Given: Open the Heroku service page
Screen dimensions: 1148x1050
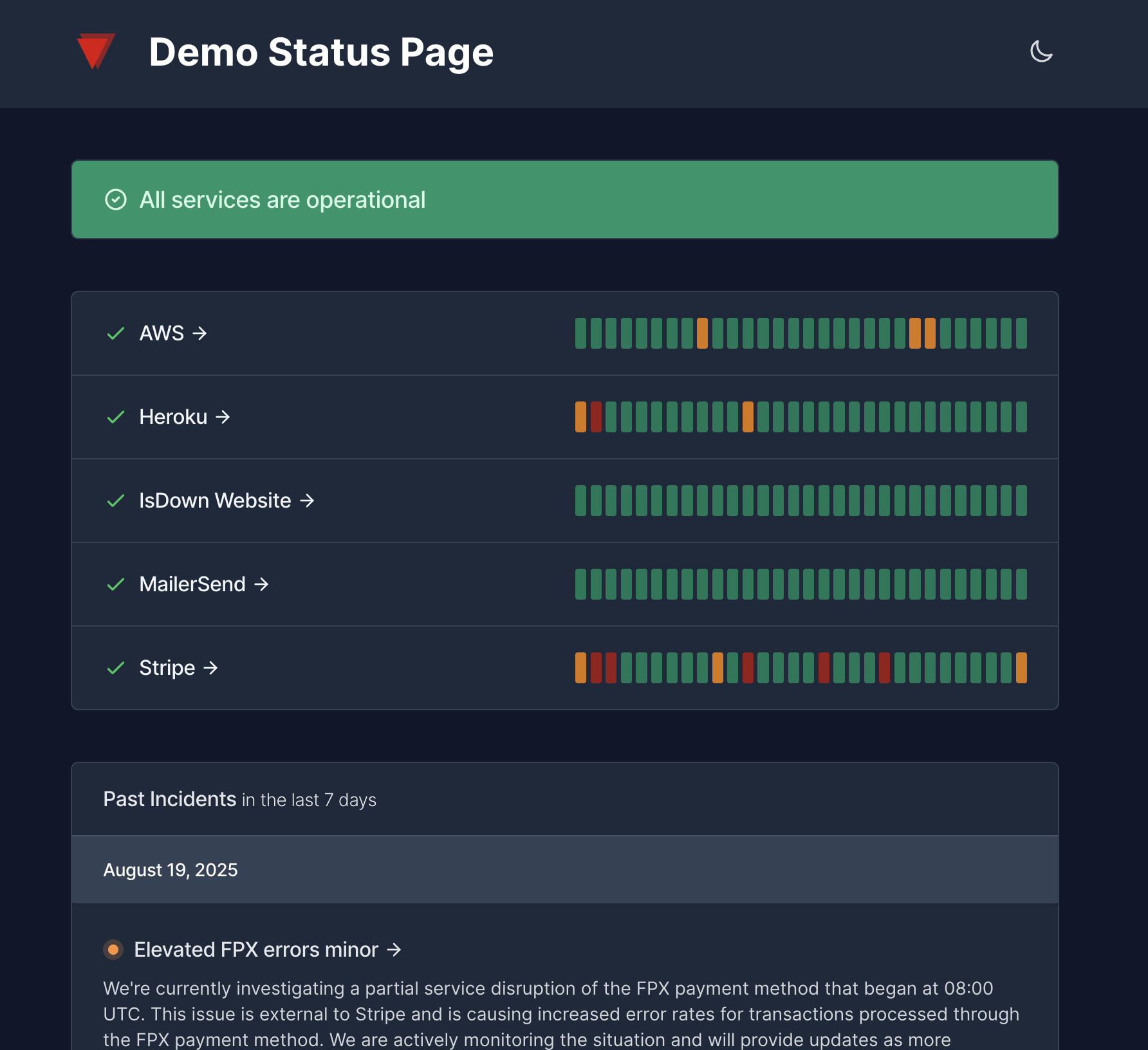Looking at the screenshot, I should 185,417.
